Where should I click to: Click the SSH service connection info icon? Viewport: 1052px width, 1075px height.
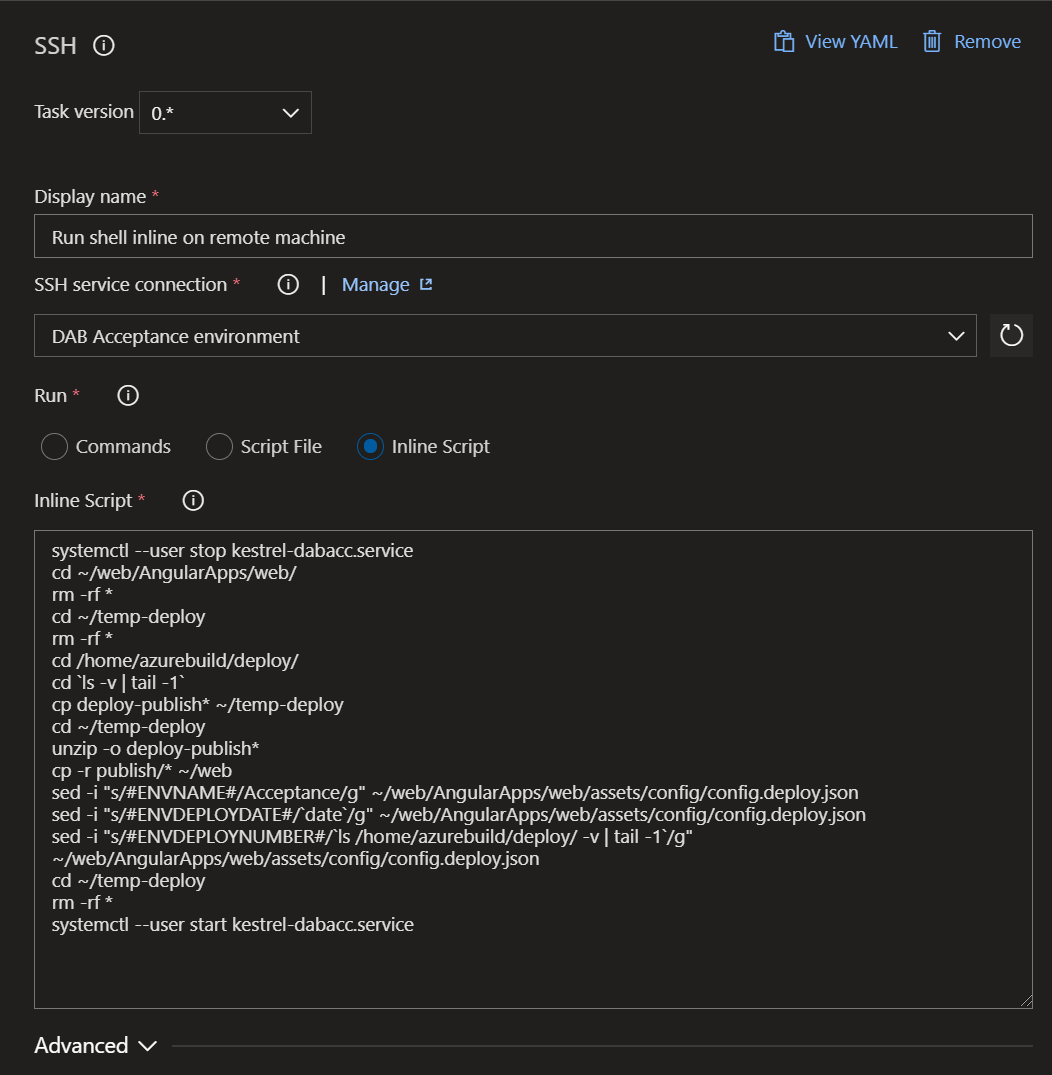point(288,285)
